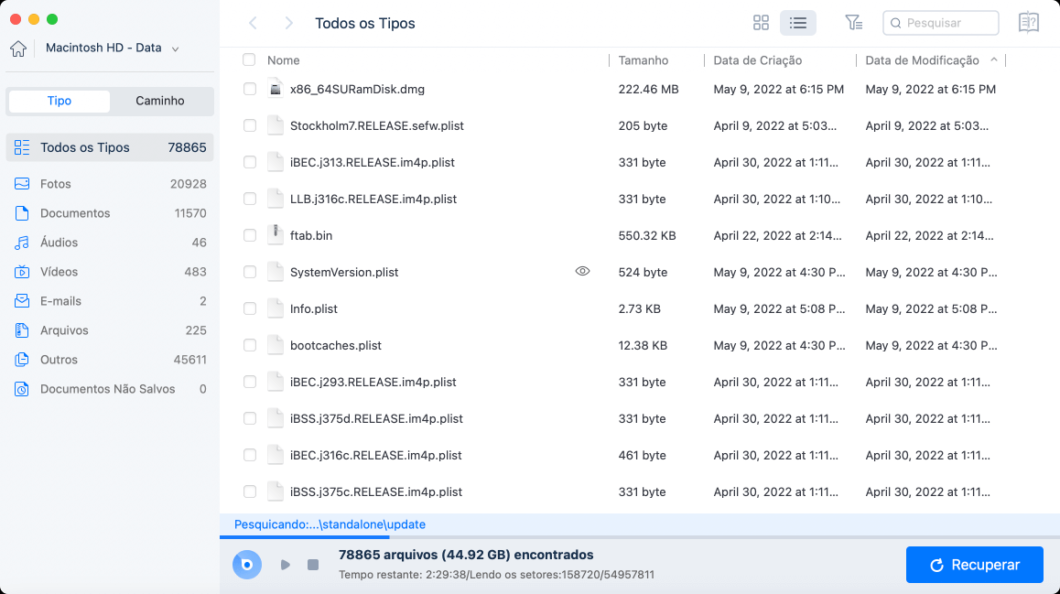Toggle the select-all checkbox beside Nome
1060x594 pixels.
tap(249, 59)
